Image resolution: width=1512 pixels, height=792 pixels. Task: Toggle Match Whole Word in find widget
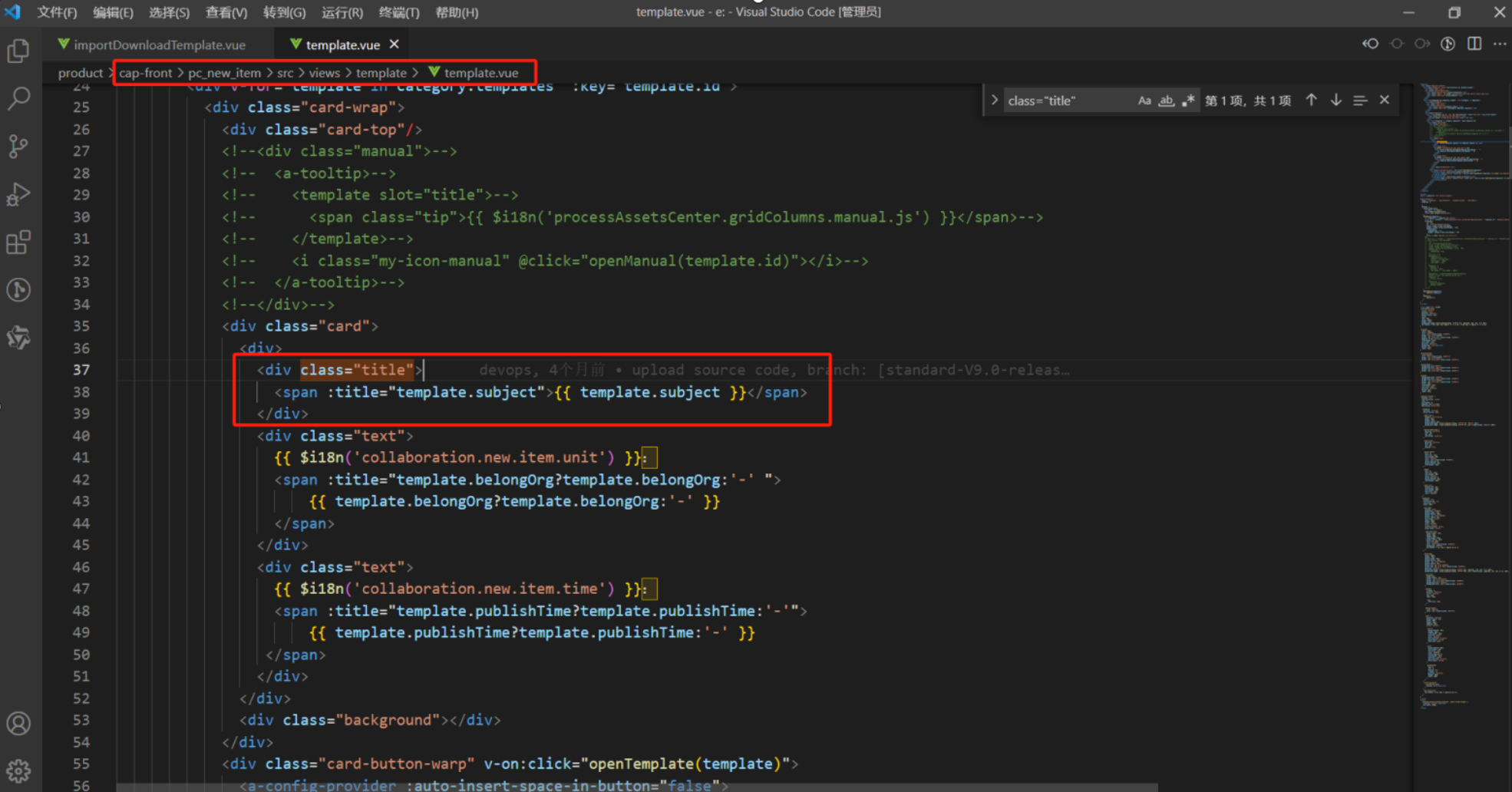click(1166, 101)
